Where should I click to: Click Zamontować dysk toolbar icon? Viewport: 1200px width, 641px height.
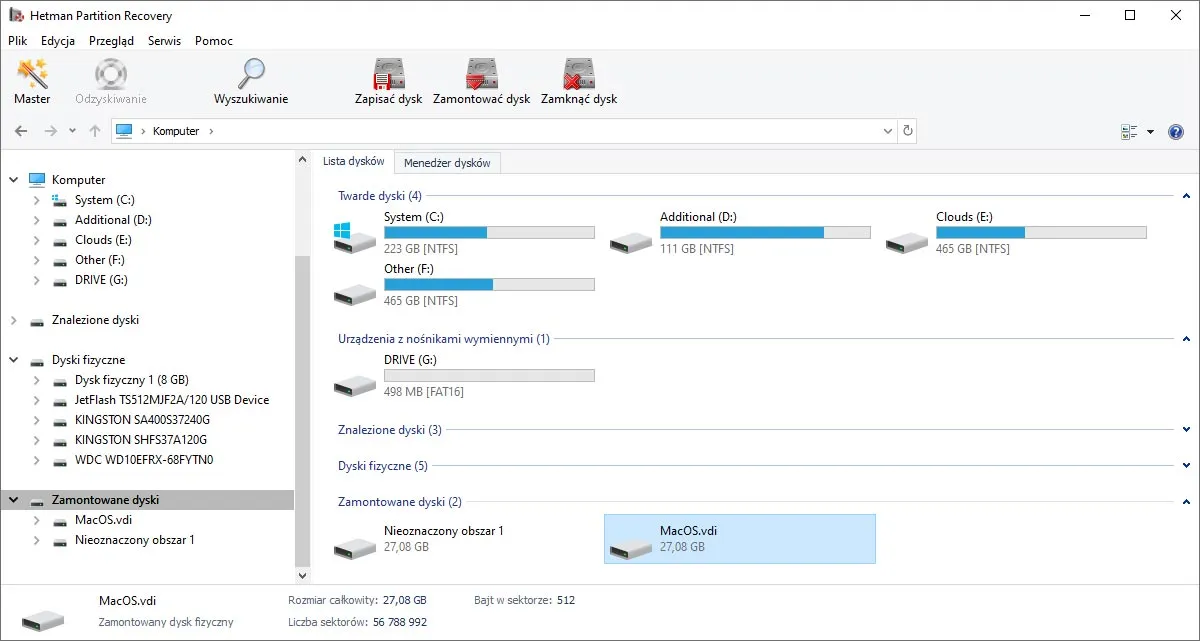[481, 81]
